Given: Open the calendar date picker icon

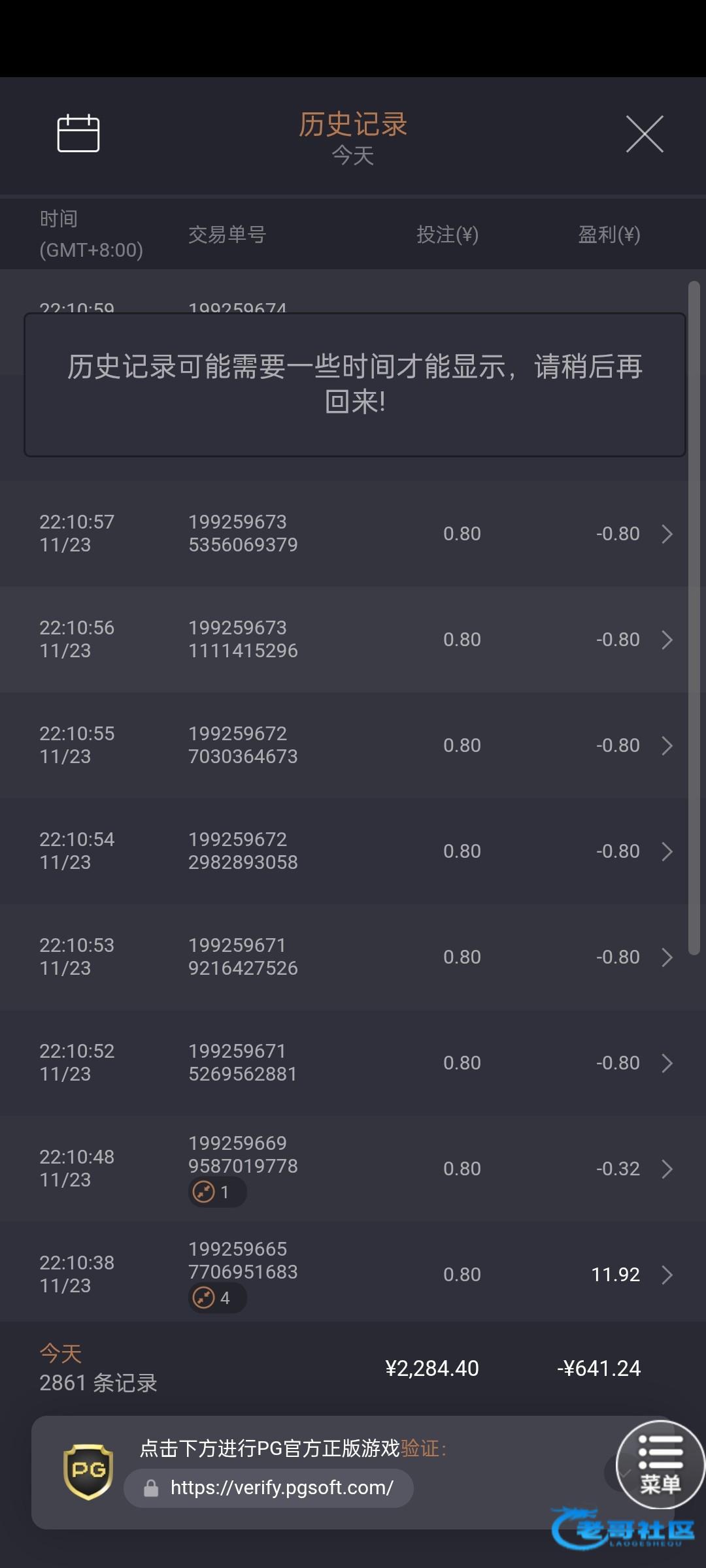Looking at the screenshot, I should point(78,133).
